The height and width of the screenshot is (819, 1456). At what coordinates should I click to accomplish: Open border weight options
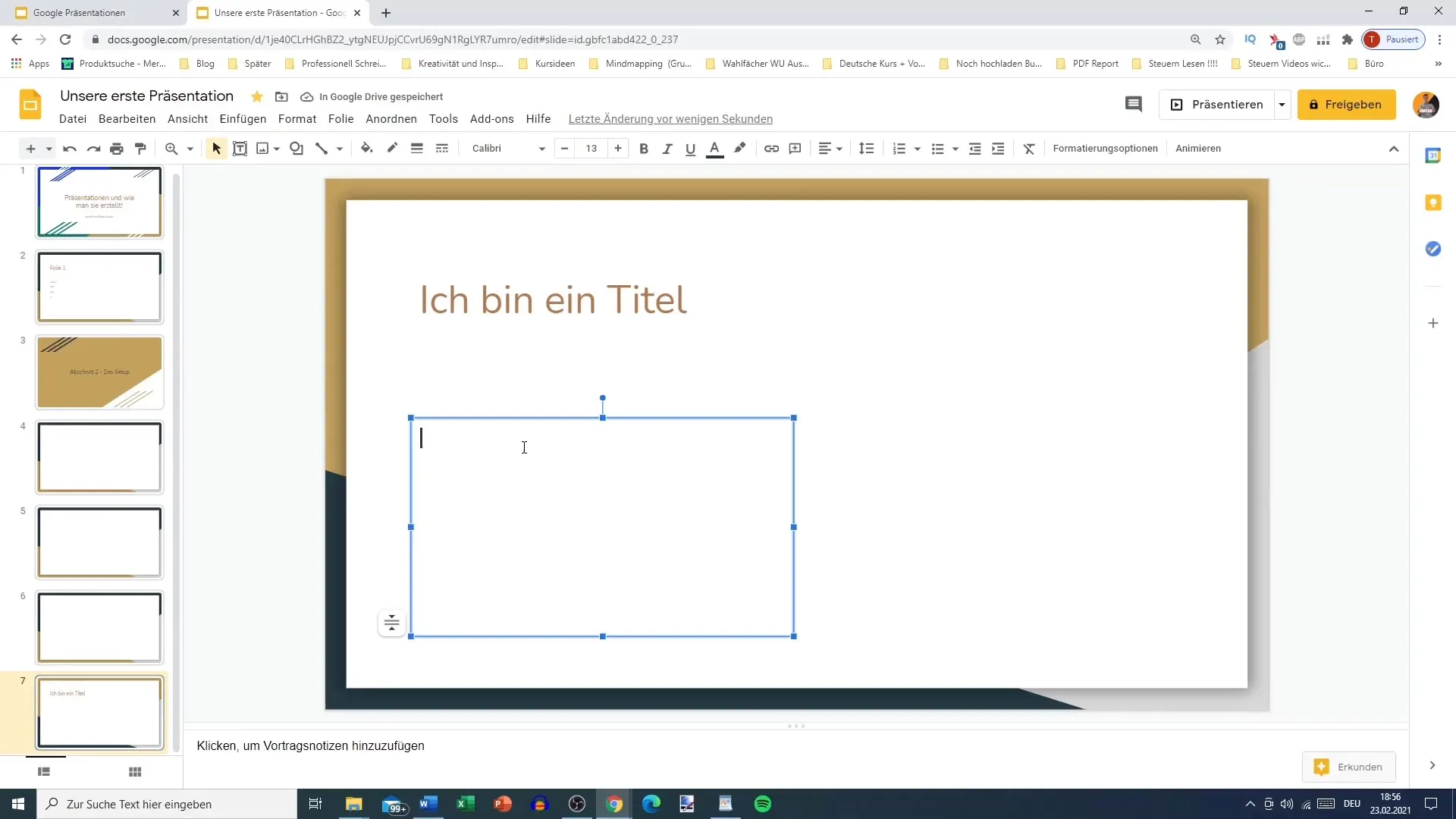pos(416,149)
